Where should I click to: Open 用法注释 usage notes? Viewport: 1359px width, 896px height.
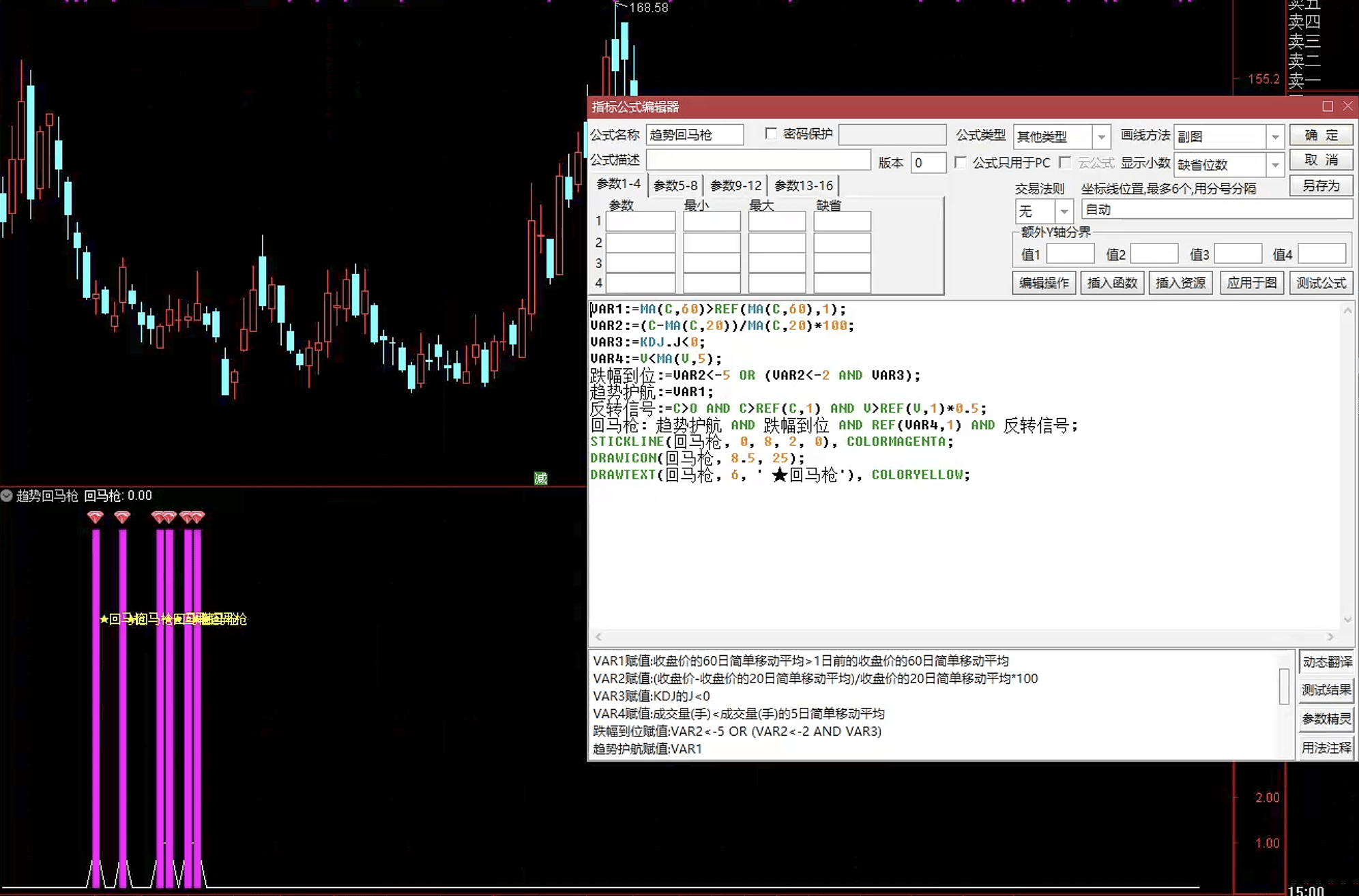[1326, 748]
